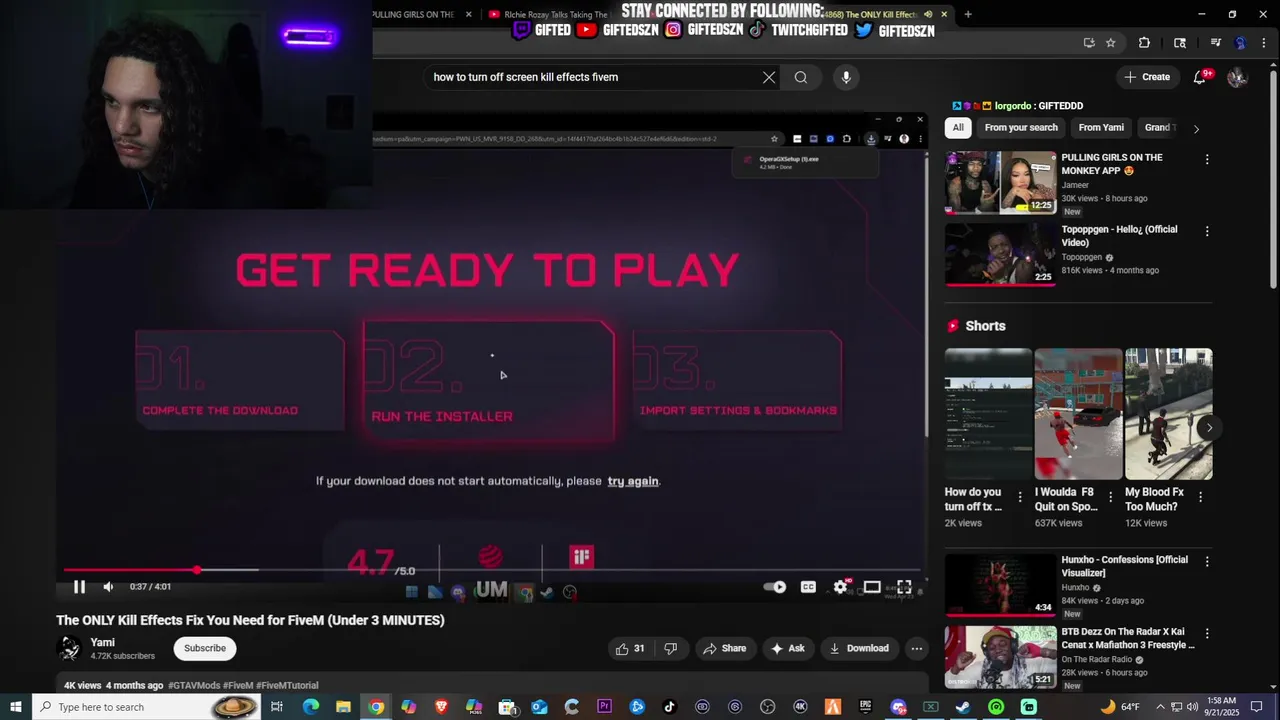The width and height of the screenshot is (1280, 720).
Task: Open options for "How do you turn off tx" short
Action: coord(1020,497)
